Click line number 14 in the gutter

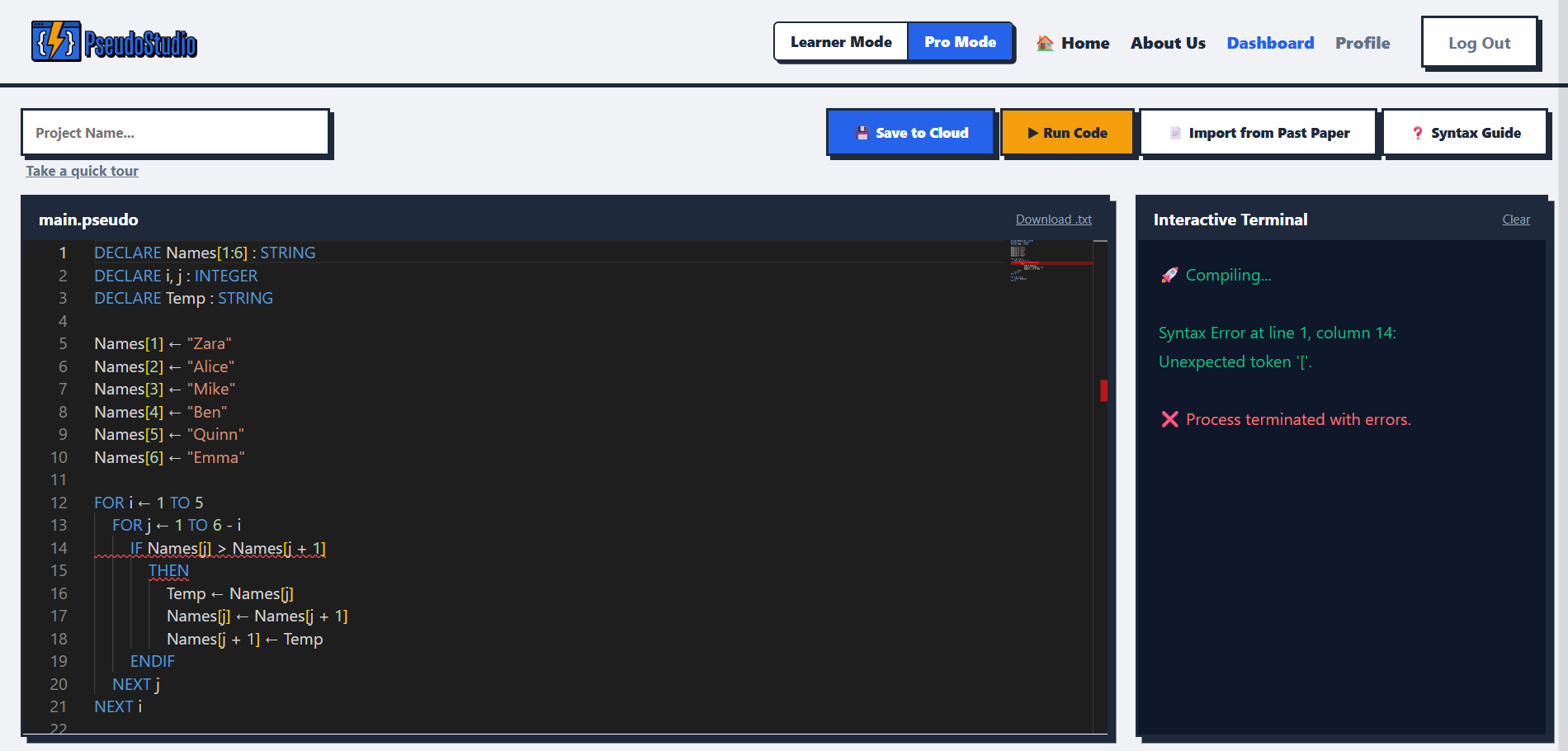click(59, 548)
